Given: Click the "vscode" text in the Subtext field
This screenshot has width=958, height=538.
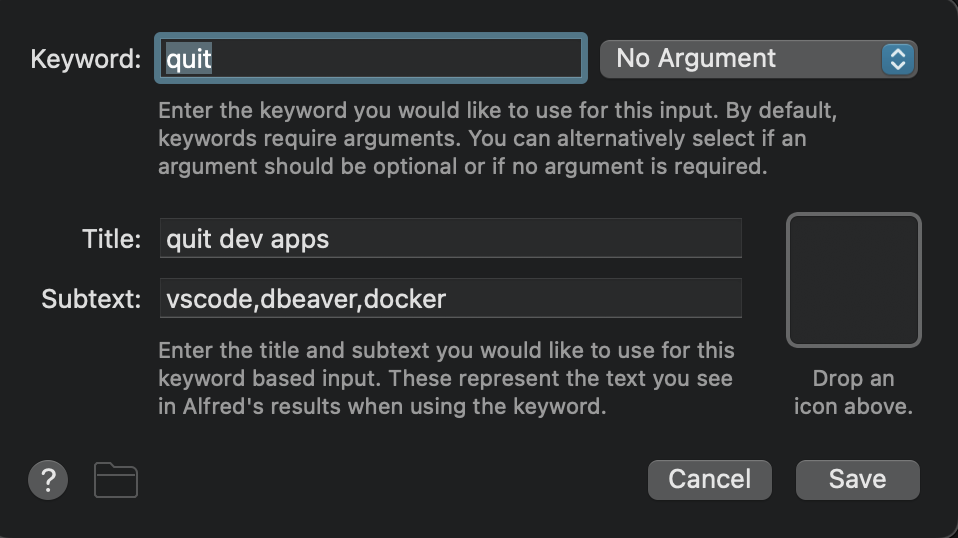Looking at the screenshot, I should click(207, 299).
